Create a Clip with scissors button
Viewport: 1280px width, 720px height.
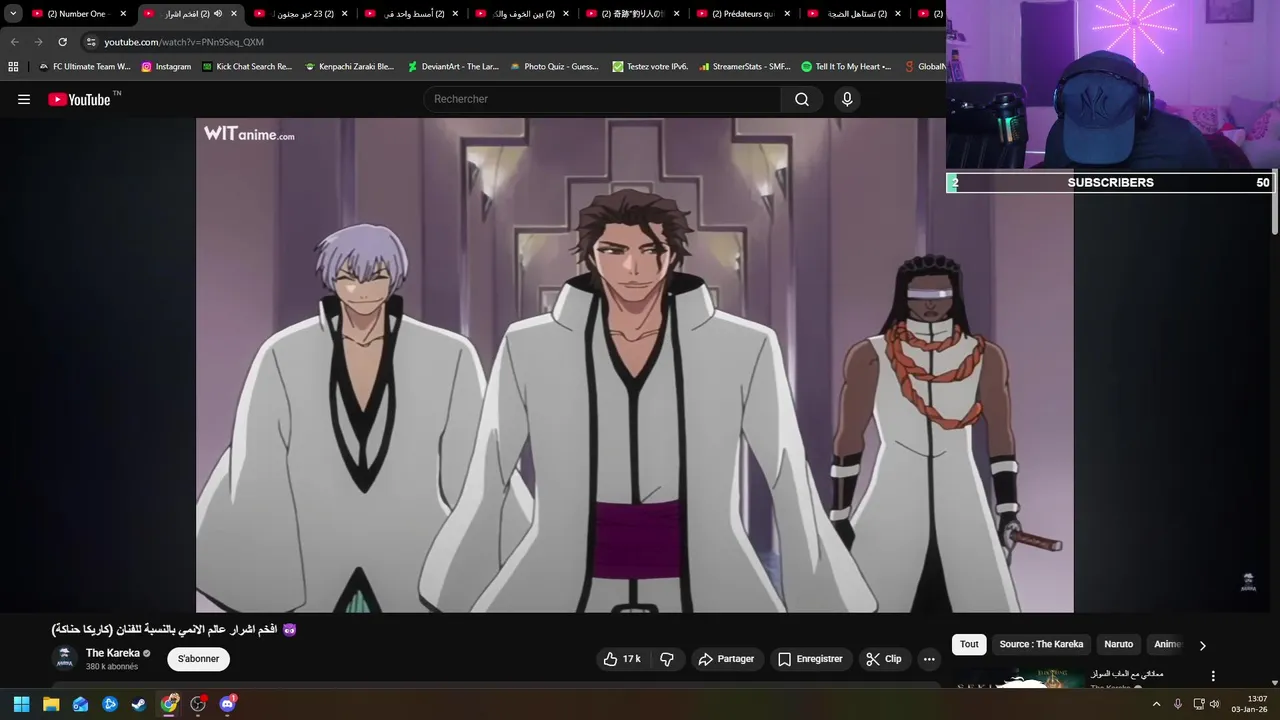[884, 659]
